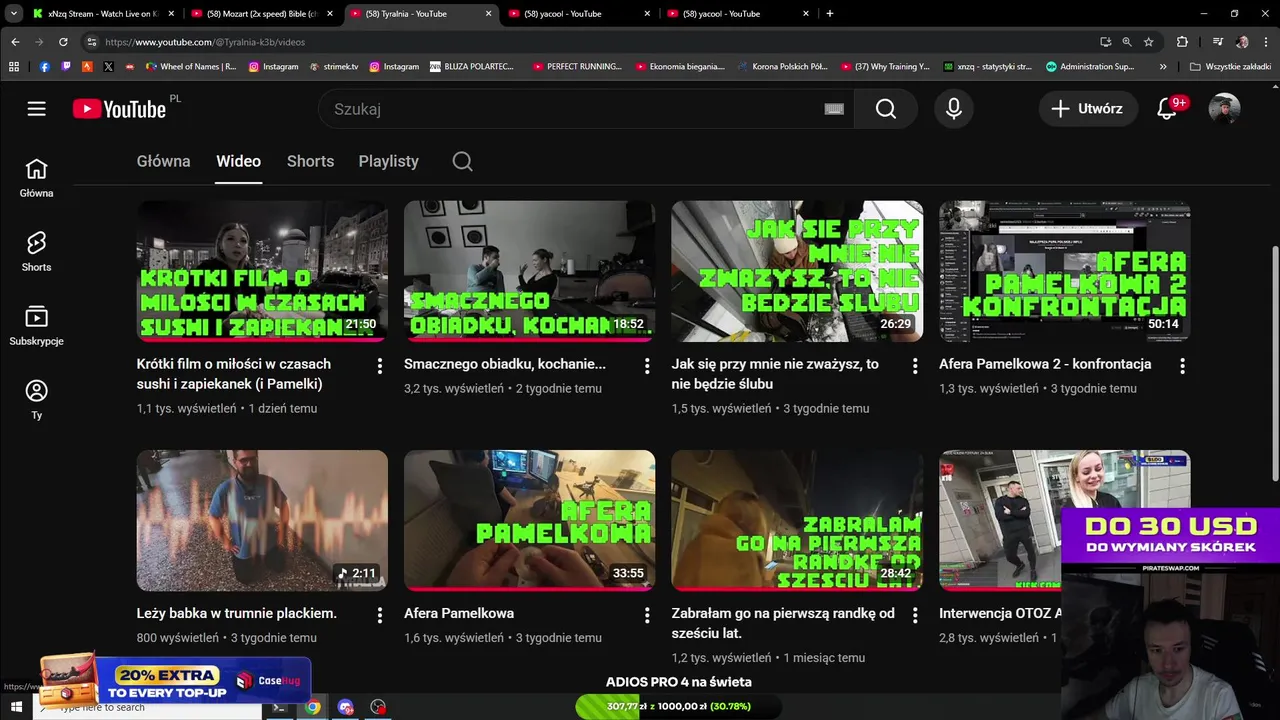Open the 'Wheel of Names' bookmark
The width and height of the screenshot is (1280, 720).
tap(191, 67)
